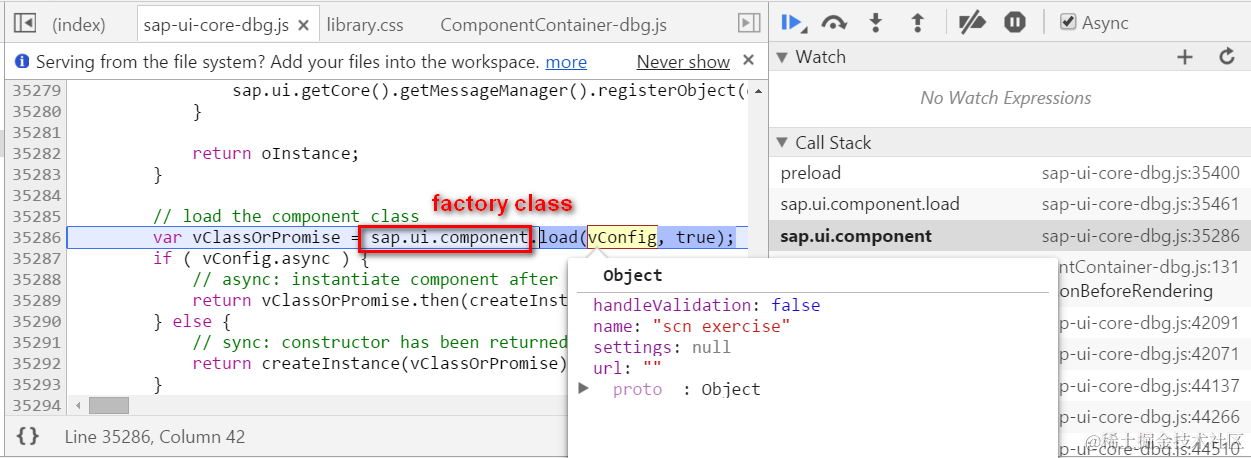Screen dimensions: 1251x458
Task: Select the preload call stack frame
Action: pos(811,173)
